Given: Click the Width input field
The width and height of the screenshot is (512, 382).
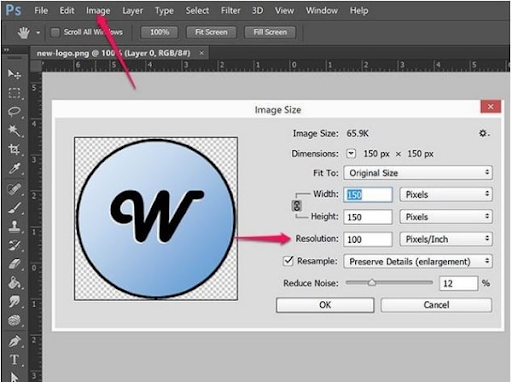Looking at the screenshot, I should click(x=368, y=195).
